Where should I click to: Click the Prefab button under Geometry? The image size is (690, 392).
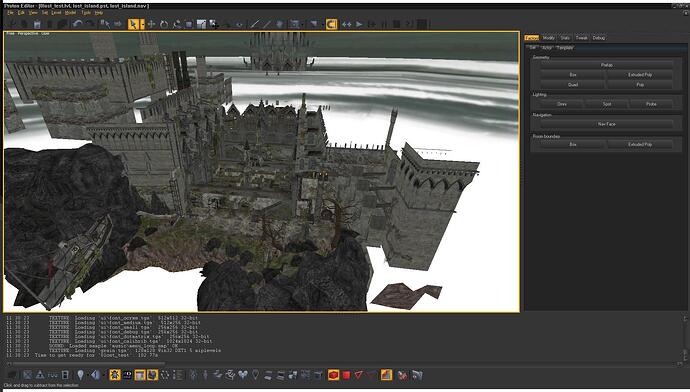point(606,65)
